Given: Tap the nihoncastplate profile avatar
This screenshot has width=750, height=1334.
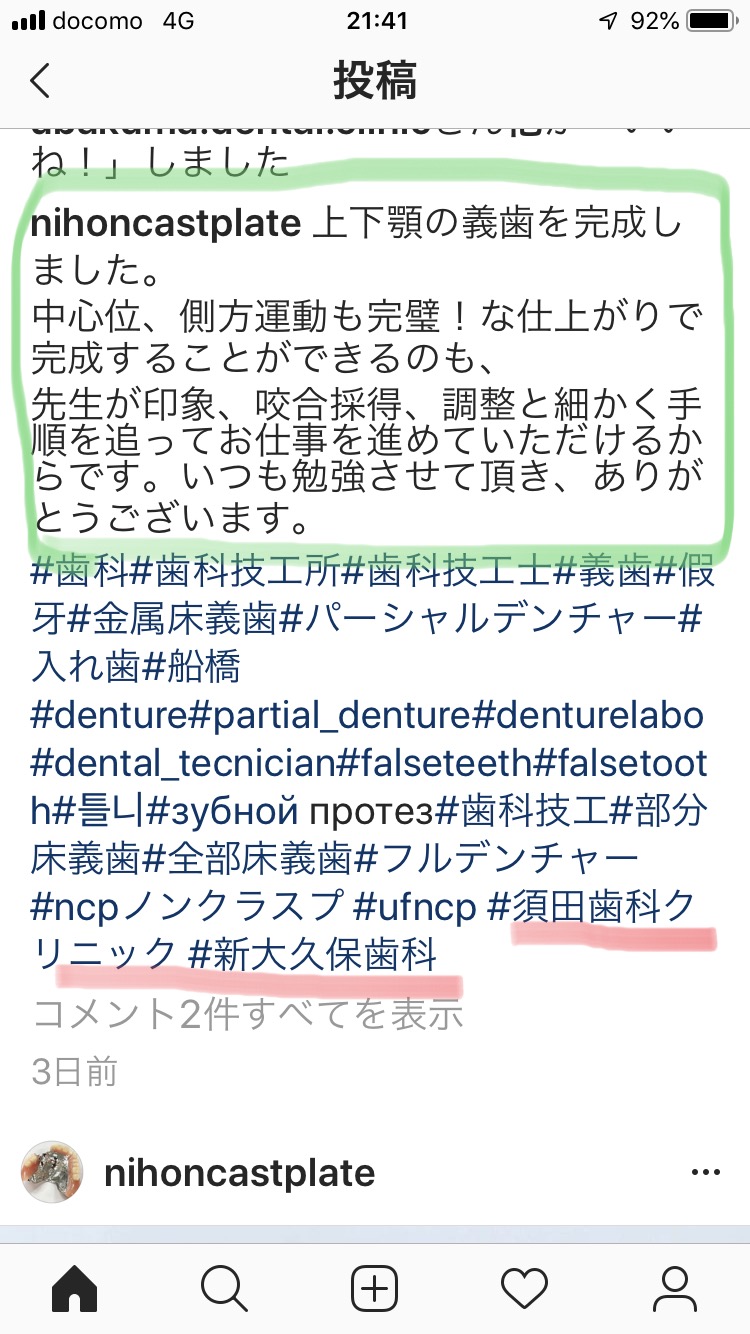Looking at the screenshot, I should (x=51, y=1172).
